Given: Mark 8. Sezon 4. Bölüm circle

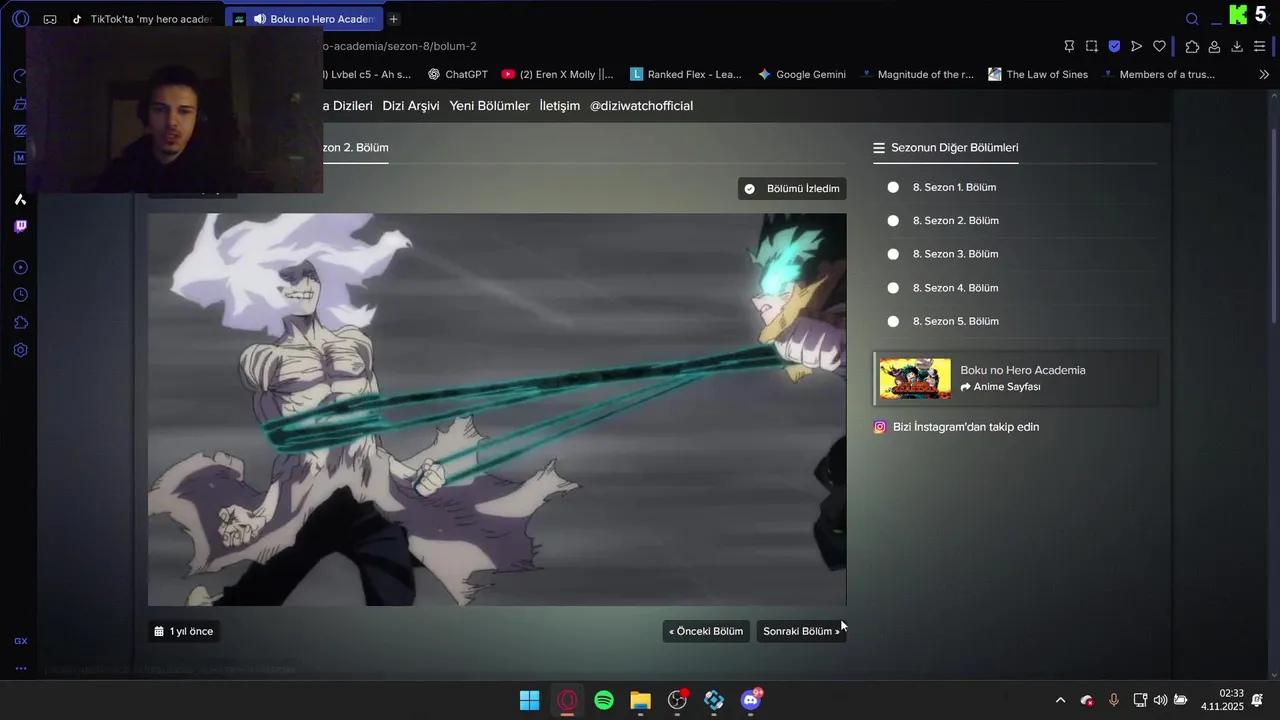Looking at the screenshot, I should pyautogui.click(x=893, y=288).
